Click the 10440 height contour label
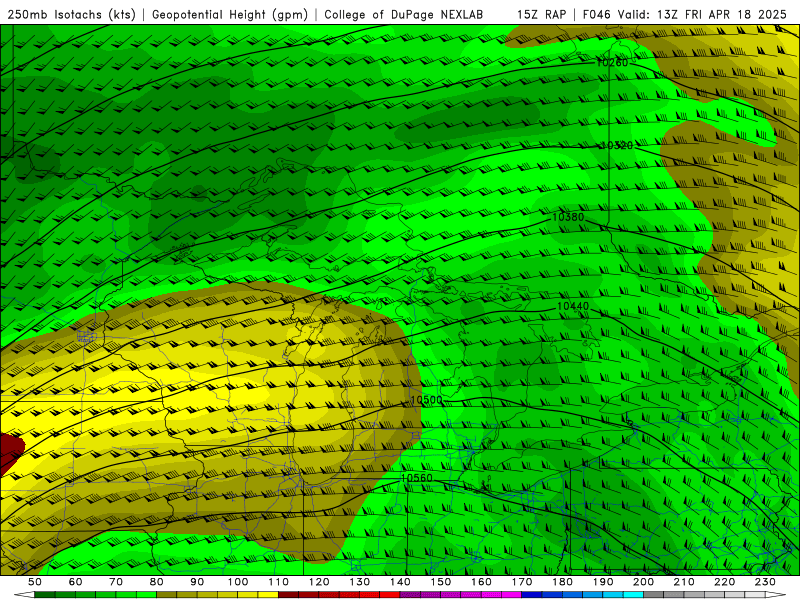The width and height of the screenshot is (800, 600). 573,306
